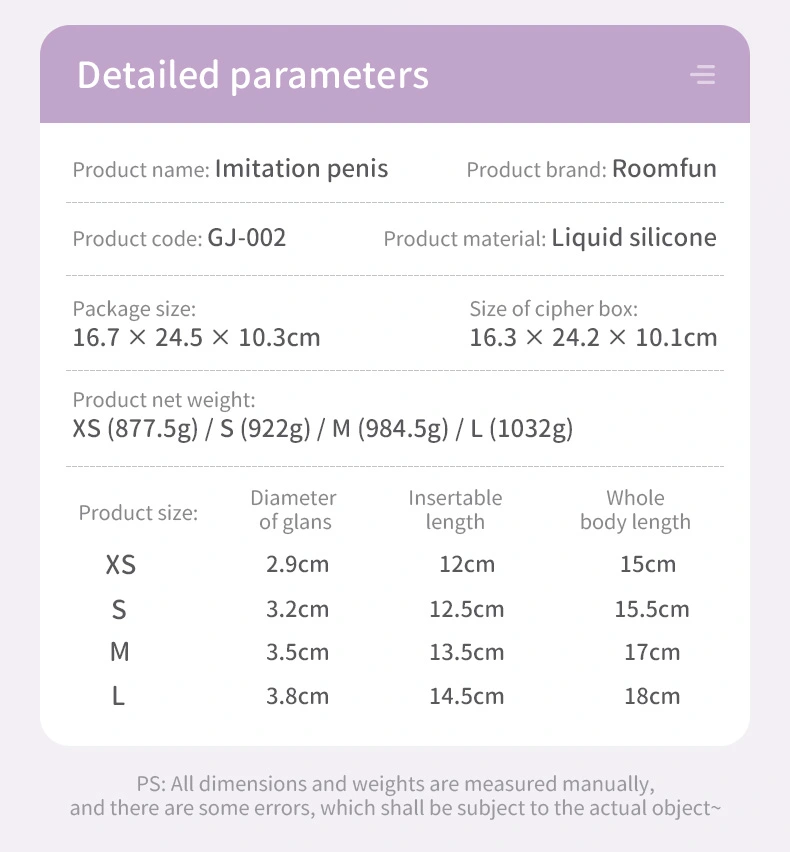Click the Whole body length column header
Image resolution: width=790 pixels, height=852 pixels.
click(635, 510)
